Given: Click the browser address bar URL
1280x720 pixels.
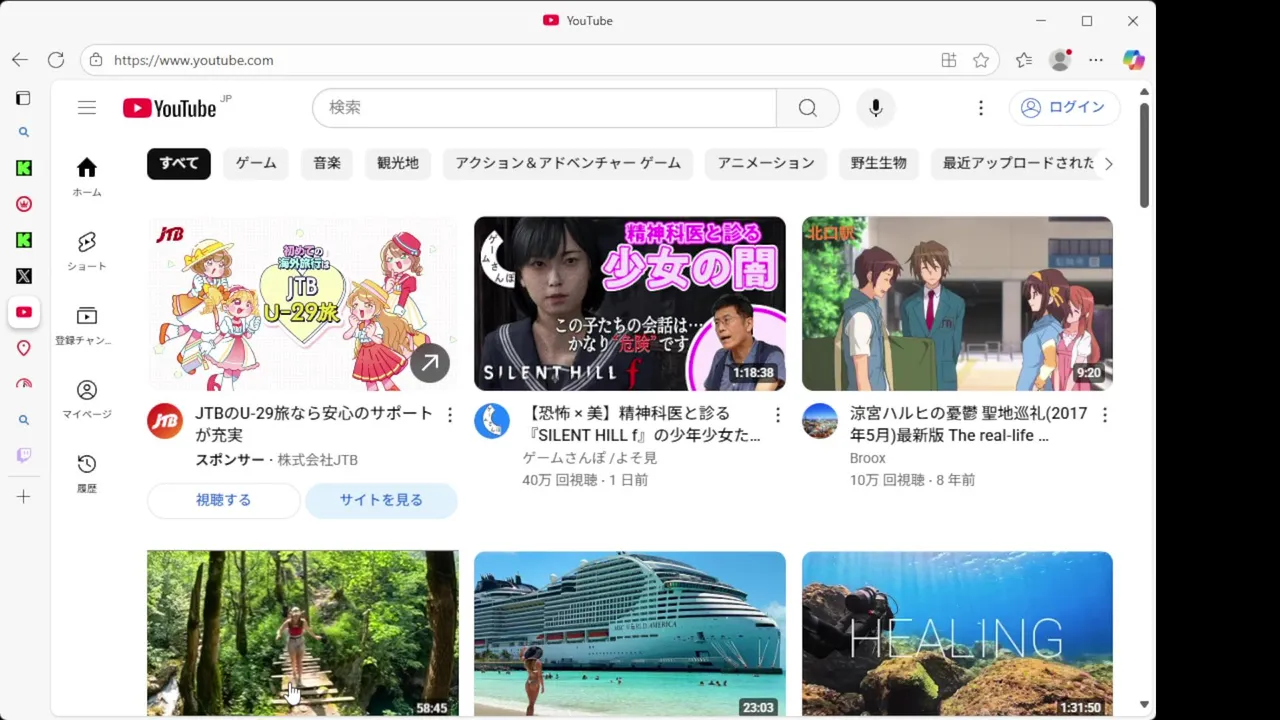Looking at the screenshot, I should click(x=194, y=60).
